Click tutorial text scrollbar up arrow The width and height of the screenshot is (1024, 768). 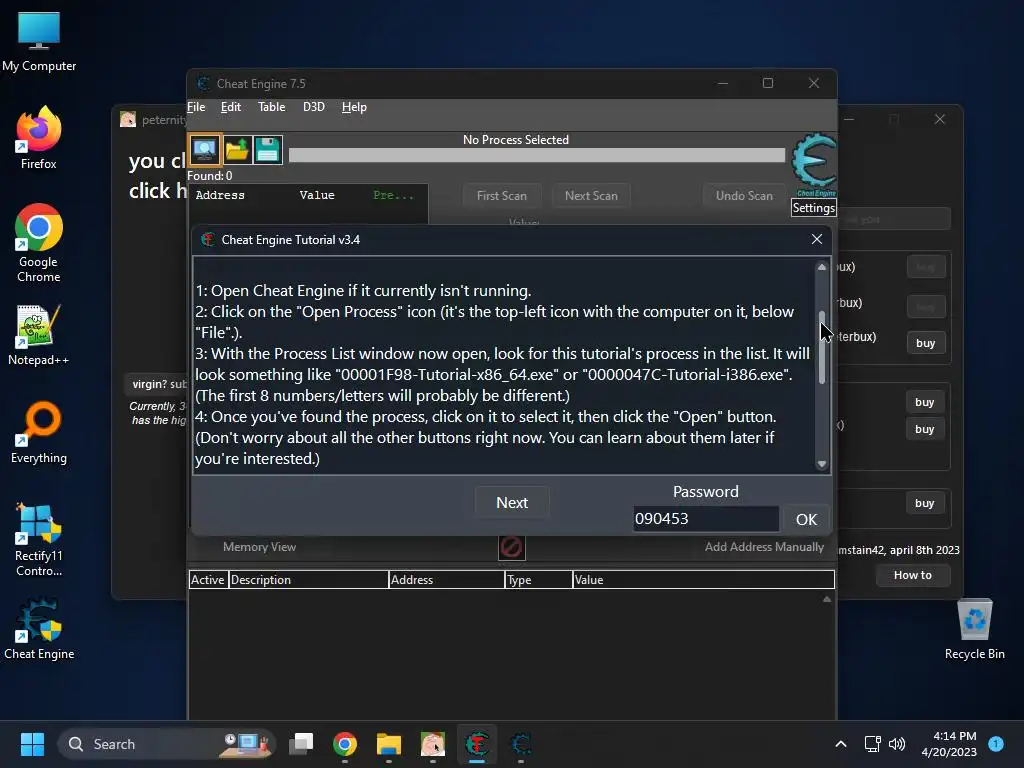[822, 267]
